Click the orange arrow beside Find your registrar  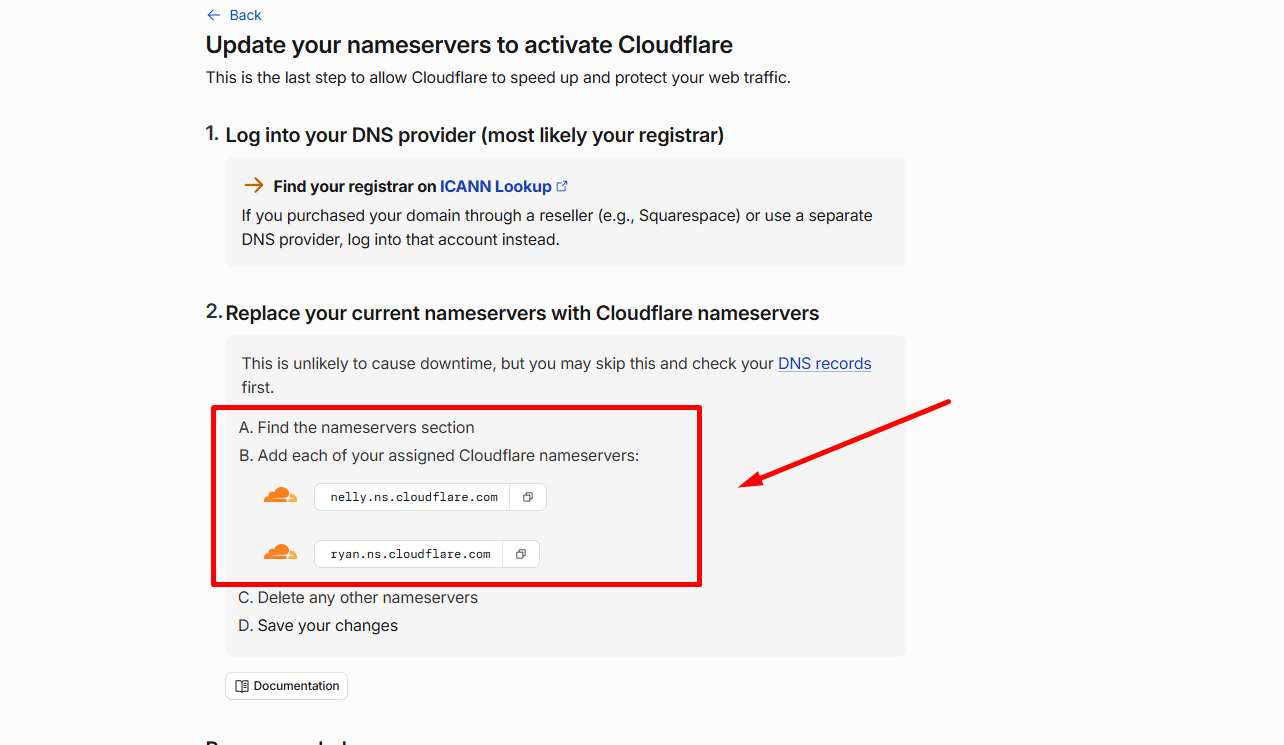(254, 186)
